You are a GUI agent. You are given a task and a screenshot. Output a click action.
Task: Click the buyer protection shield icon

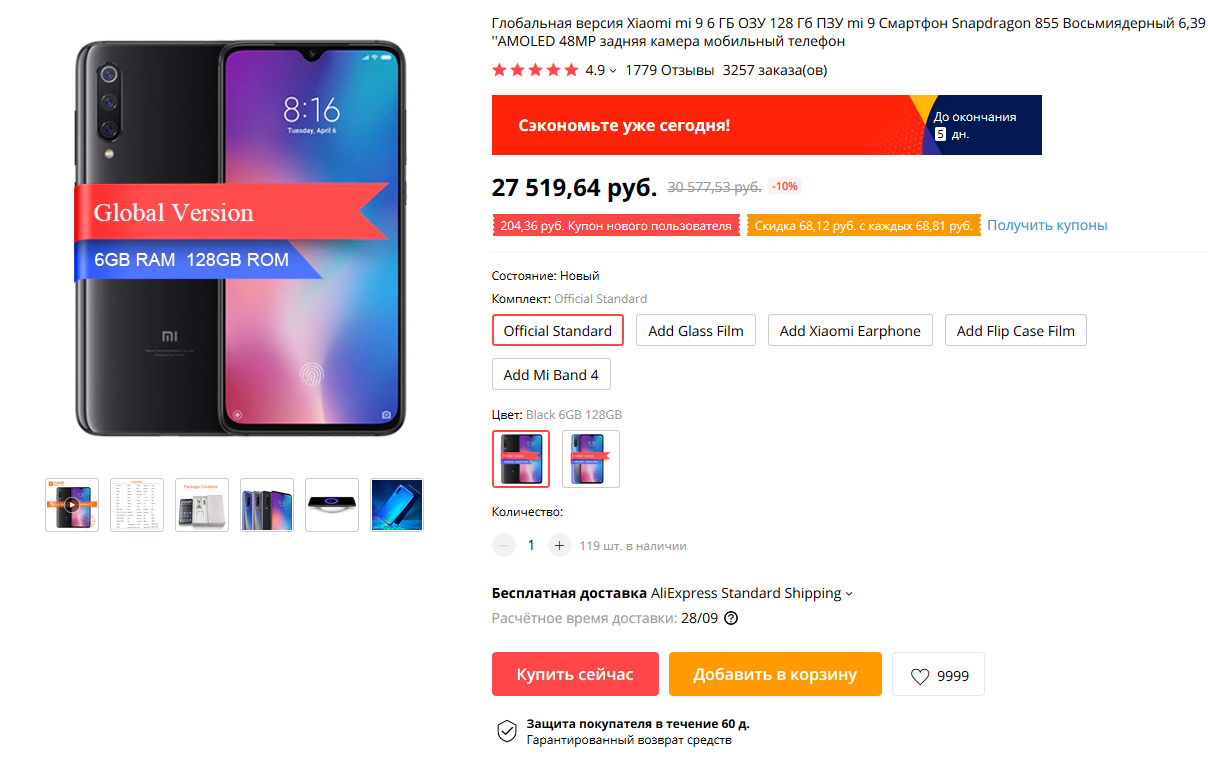coord(507,731)
